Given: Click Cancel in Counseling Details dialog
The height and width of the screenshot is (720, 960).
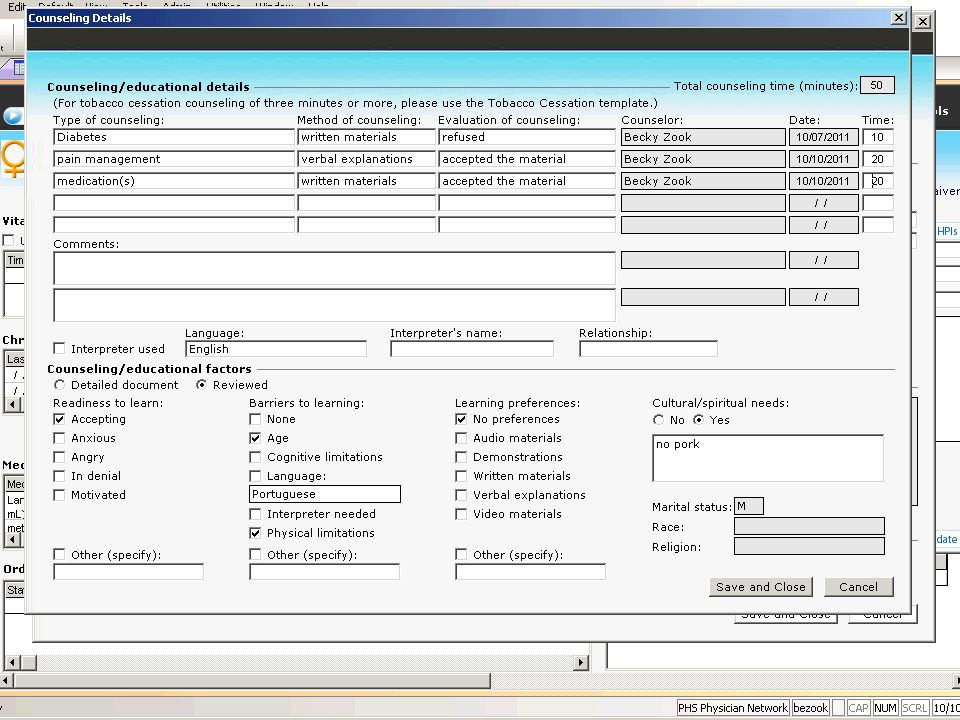Looking at the screenshot, I should 858,587.
